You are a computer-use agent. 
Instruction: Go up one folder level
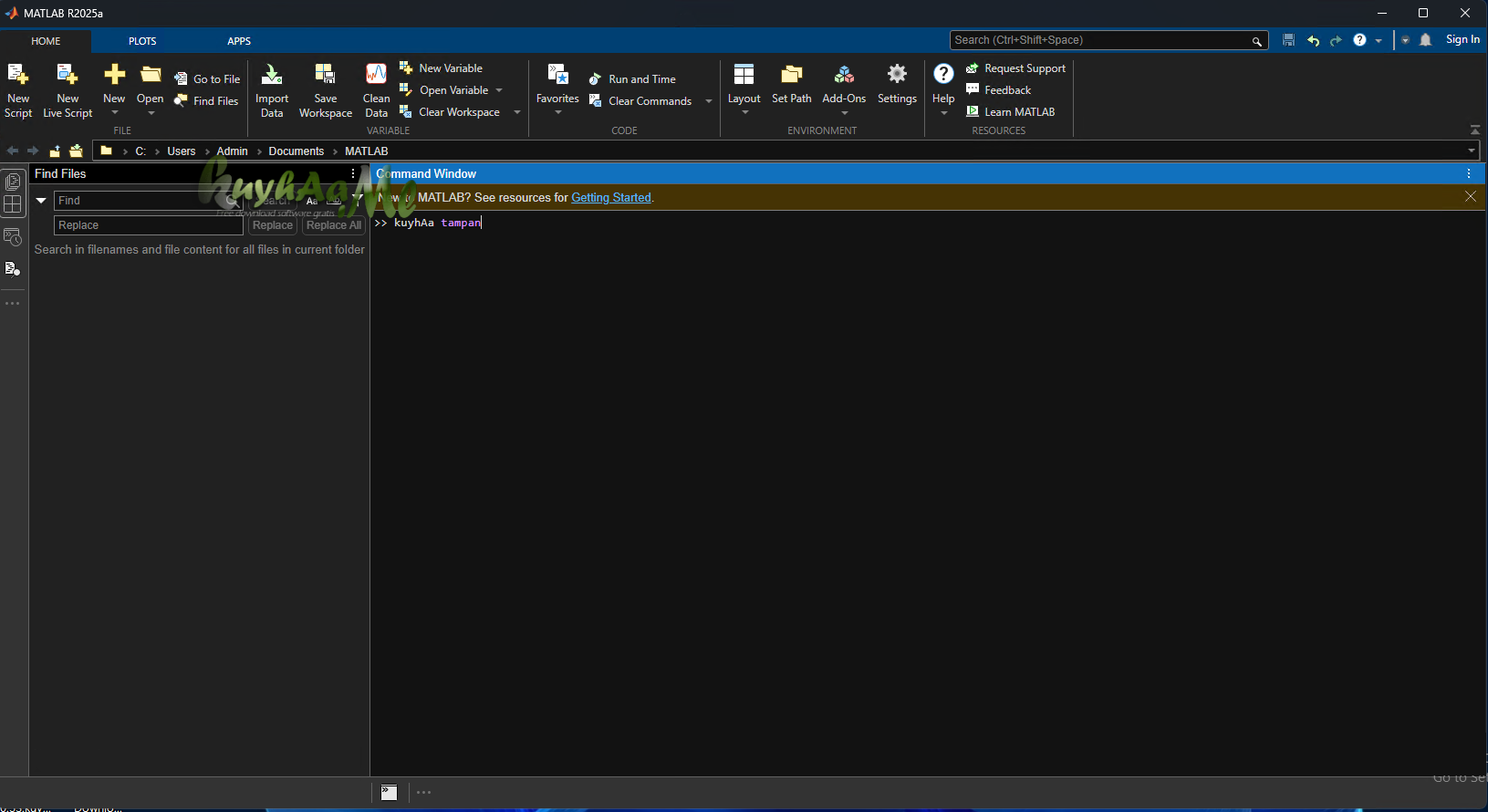pos(55,151)
